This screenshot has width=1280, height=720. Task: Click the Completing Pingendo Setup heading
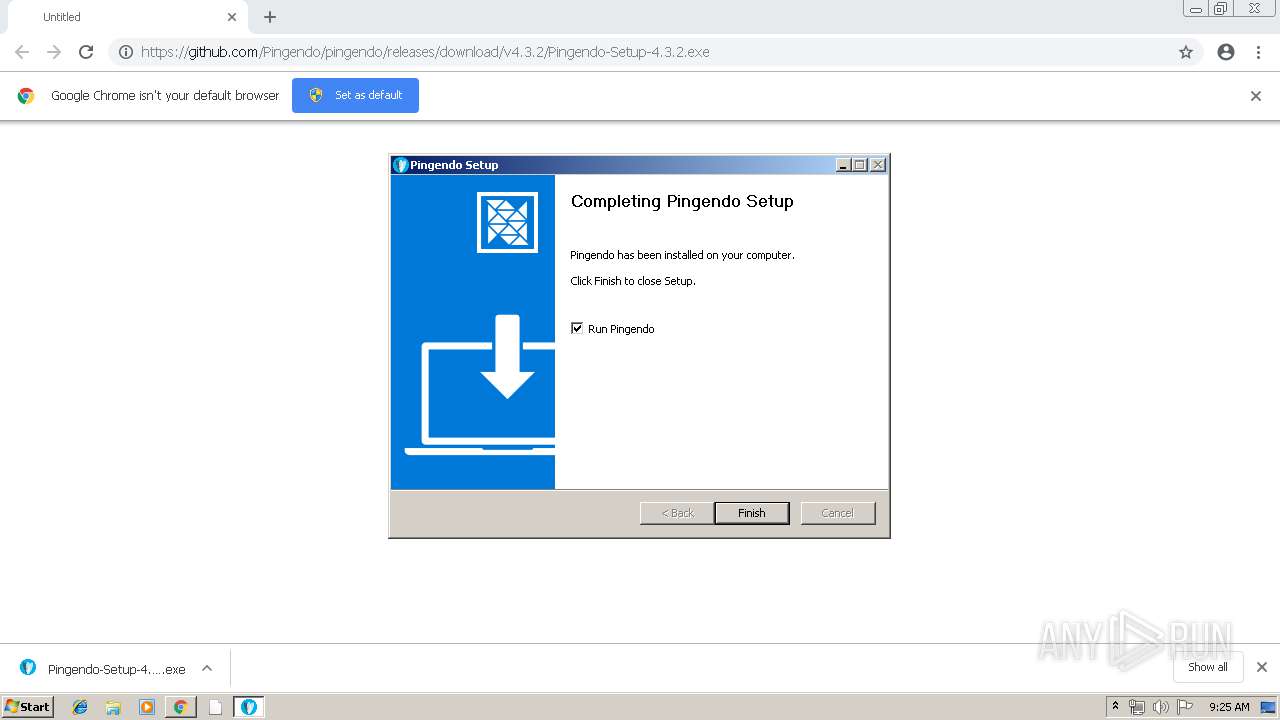[x=682, y=201]
